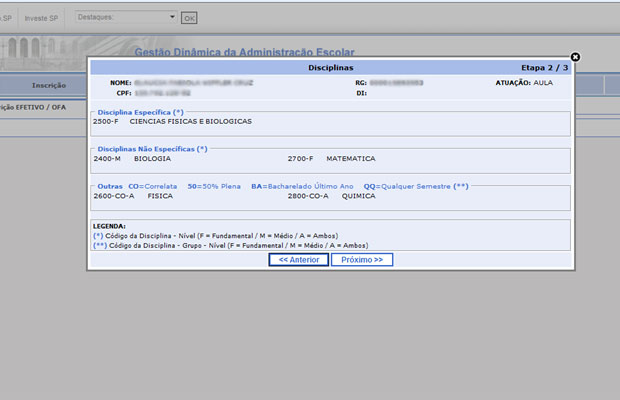Image resolution: width=620 pixels, height=400 pixels.
Task: Click the Disciplinas dialog title bar
Action: click(330, 67)
